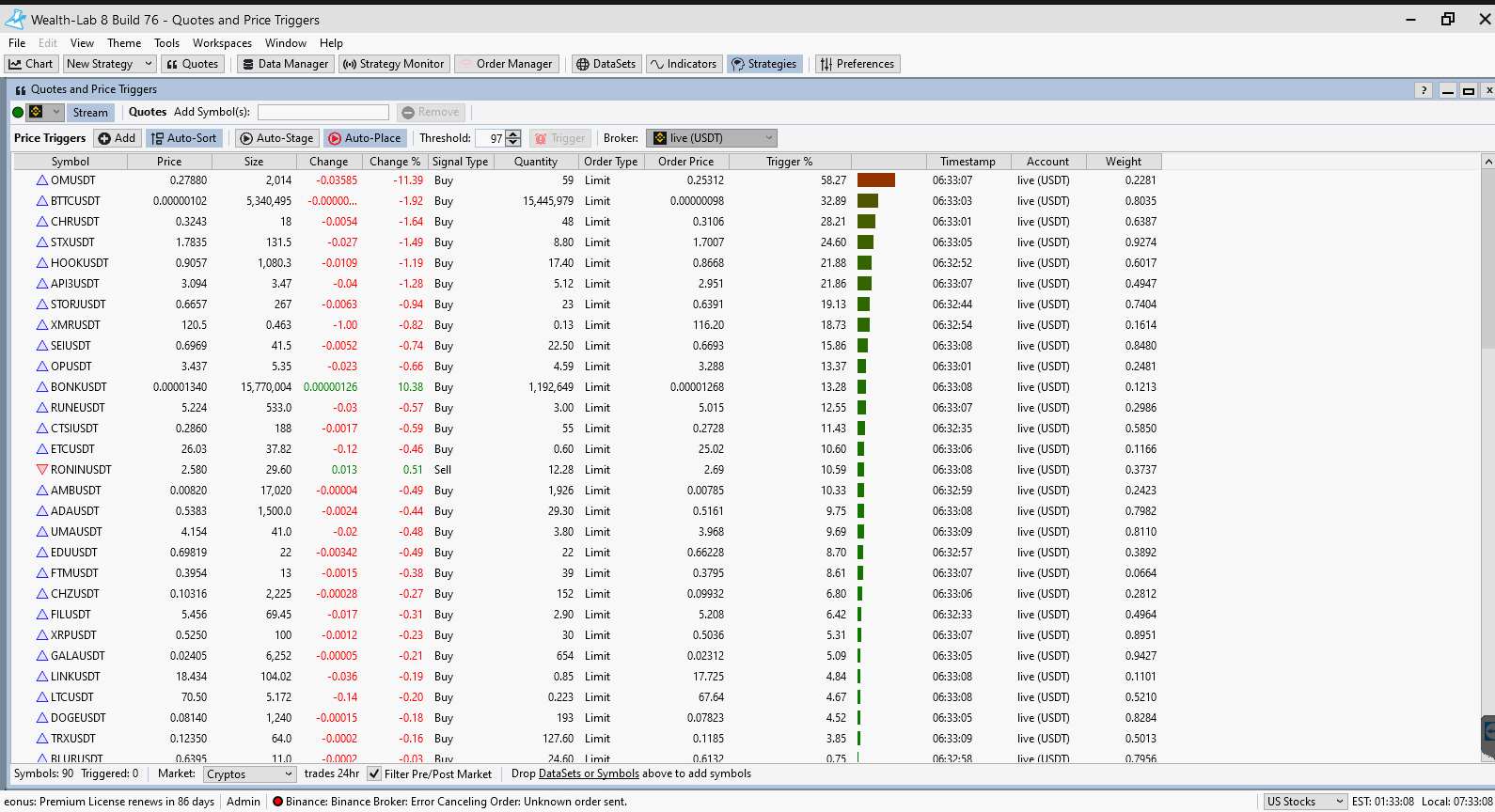Increase the Threshold stepper value
Image resolution: width=1495 pixels, height=812 pixels.
pos(513,134)
